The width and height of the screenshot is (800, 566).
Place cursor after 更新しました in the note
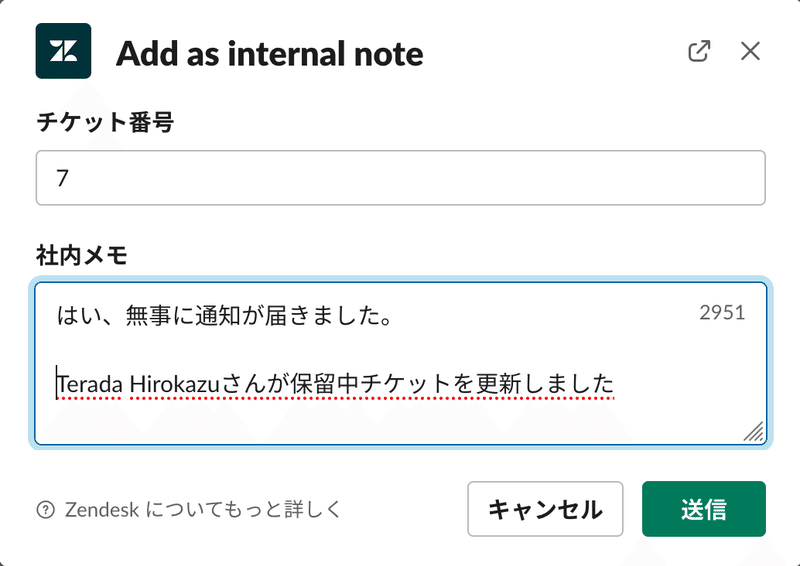point(615,384)
